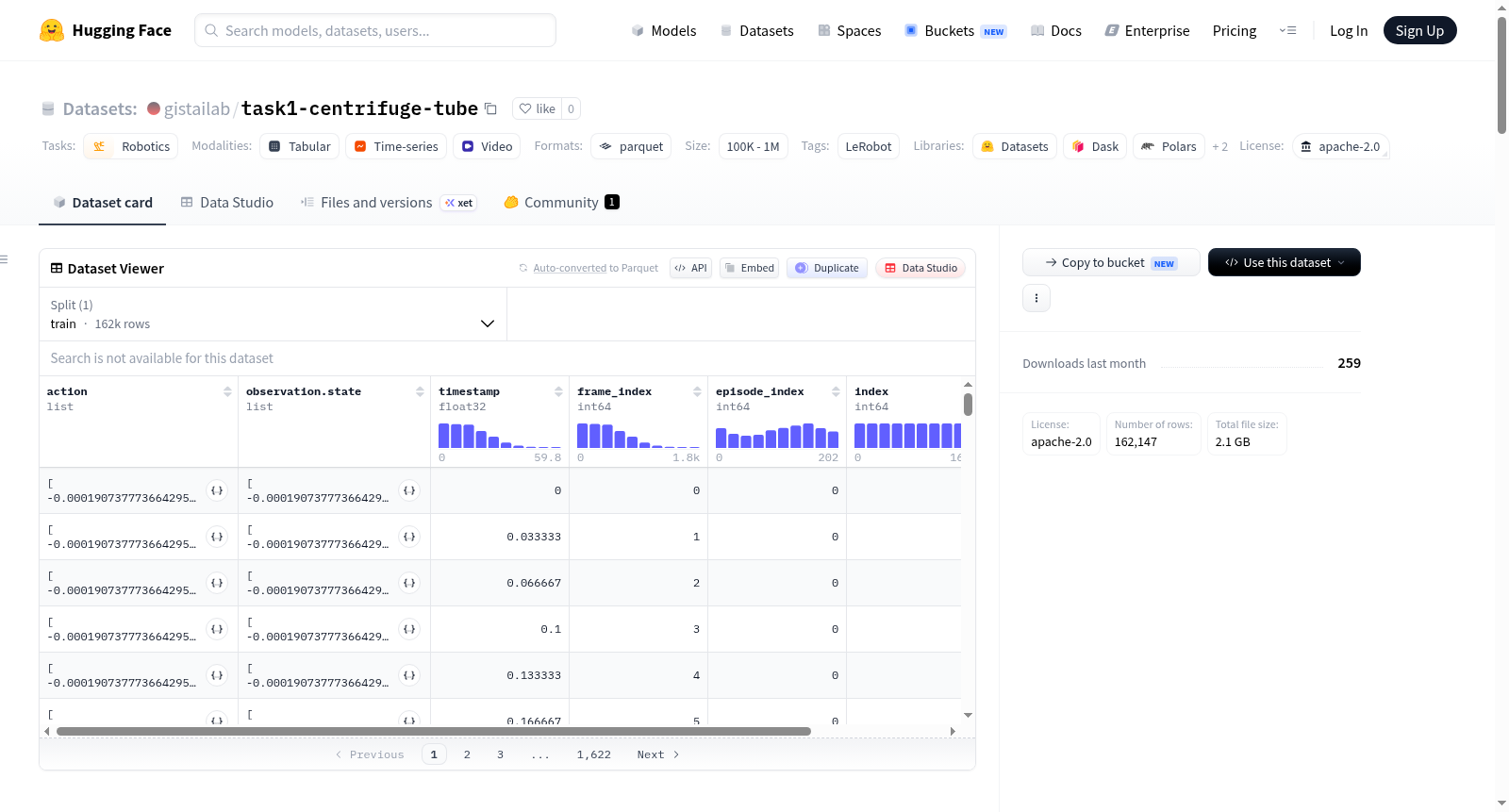Click the episode_index histogram bars
This screenshot has height=812, width=1509.
point(777,436)
